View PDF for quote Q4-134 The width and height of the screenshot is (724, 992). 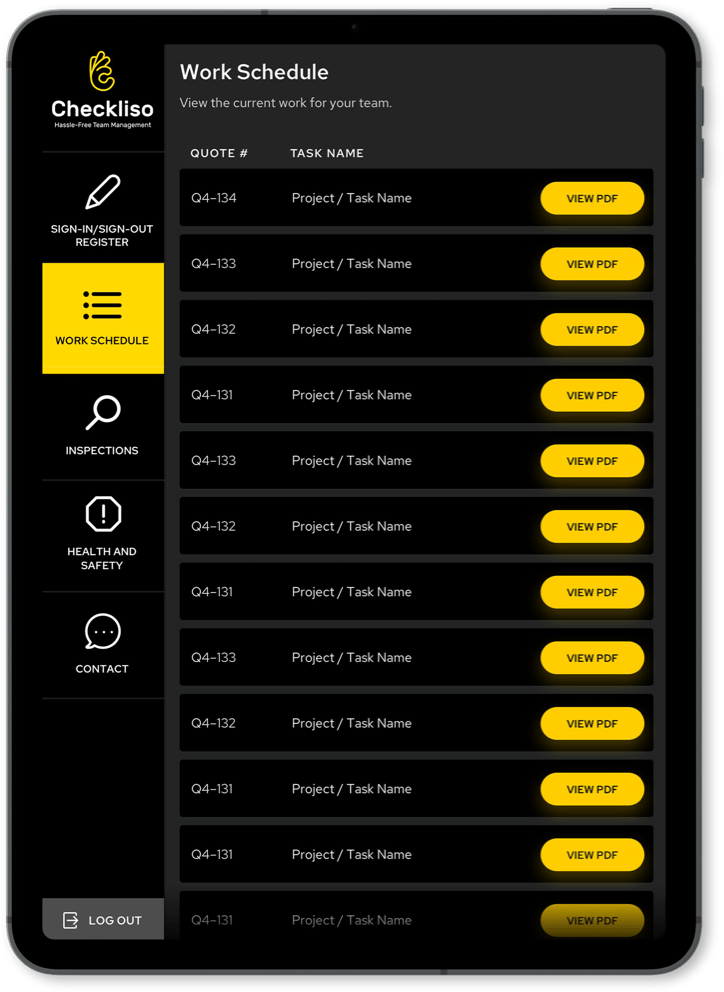tap(592, 199)
